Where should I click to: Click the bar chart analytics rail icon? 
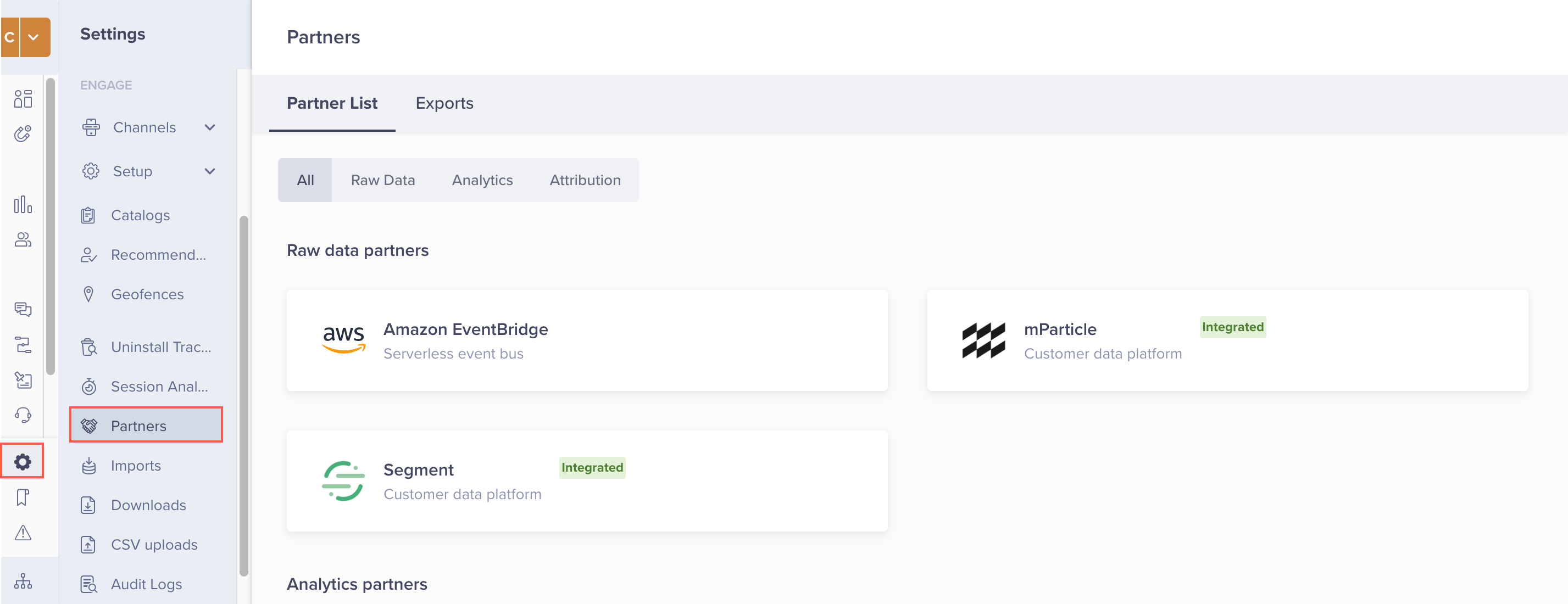pos(23,204)
